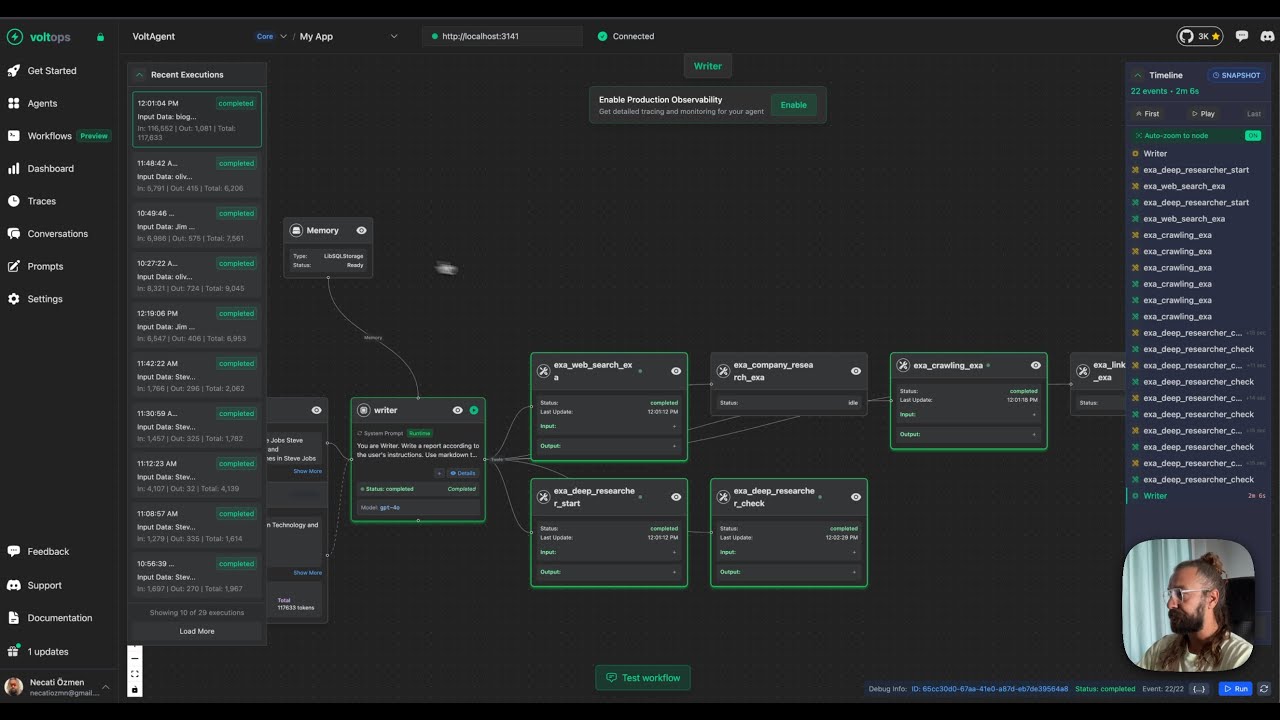Image resolution: width=1280 pixels, height=720 pixels.
Task: Click the tool icon on exa_crawling_exa node
Action: 903,366
